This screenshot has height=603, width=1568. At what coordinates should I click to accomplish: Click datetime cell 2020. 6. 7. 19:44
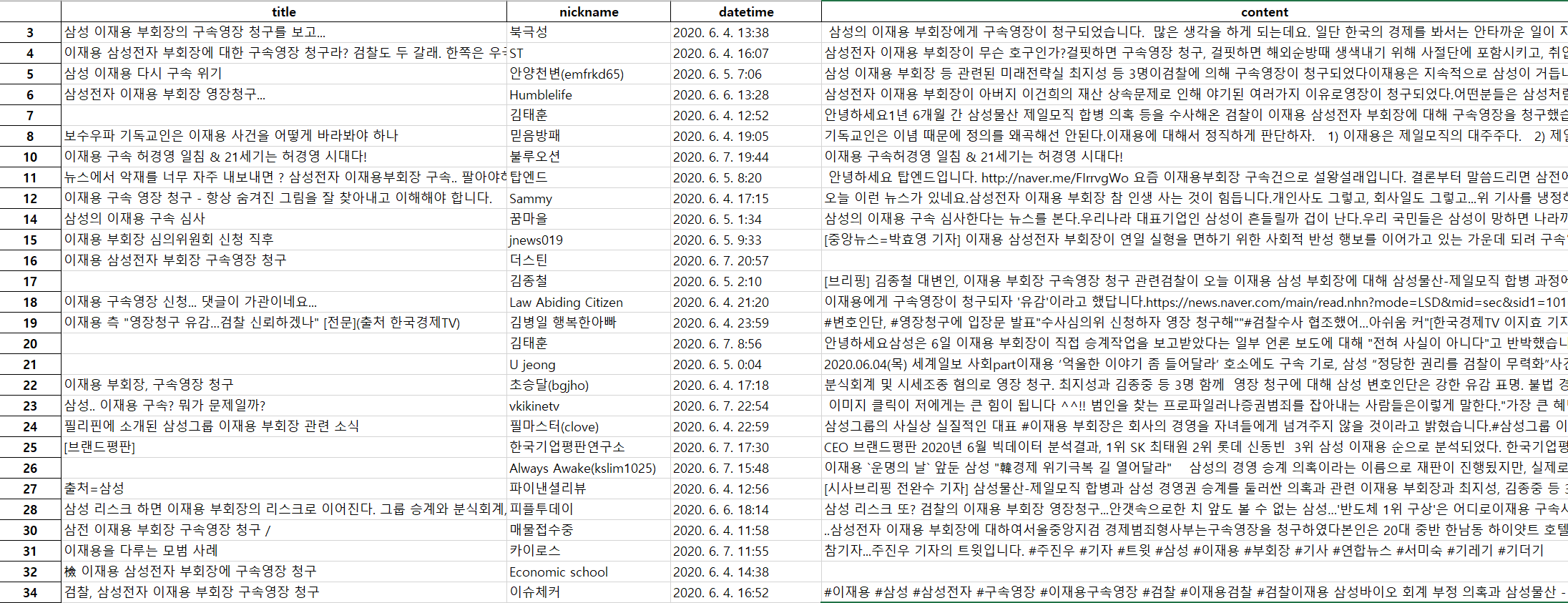click(746, 157)
